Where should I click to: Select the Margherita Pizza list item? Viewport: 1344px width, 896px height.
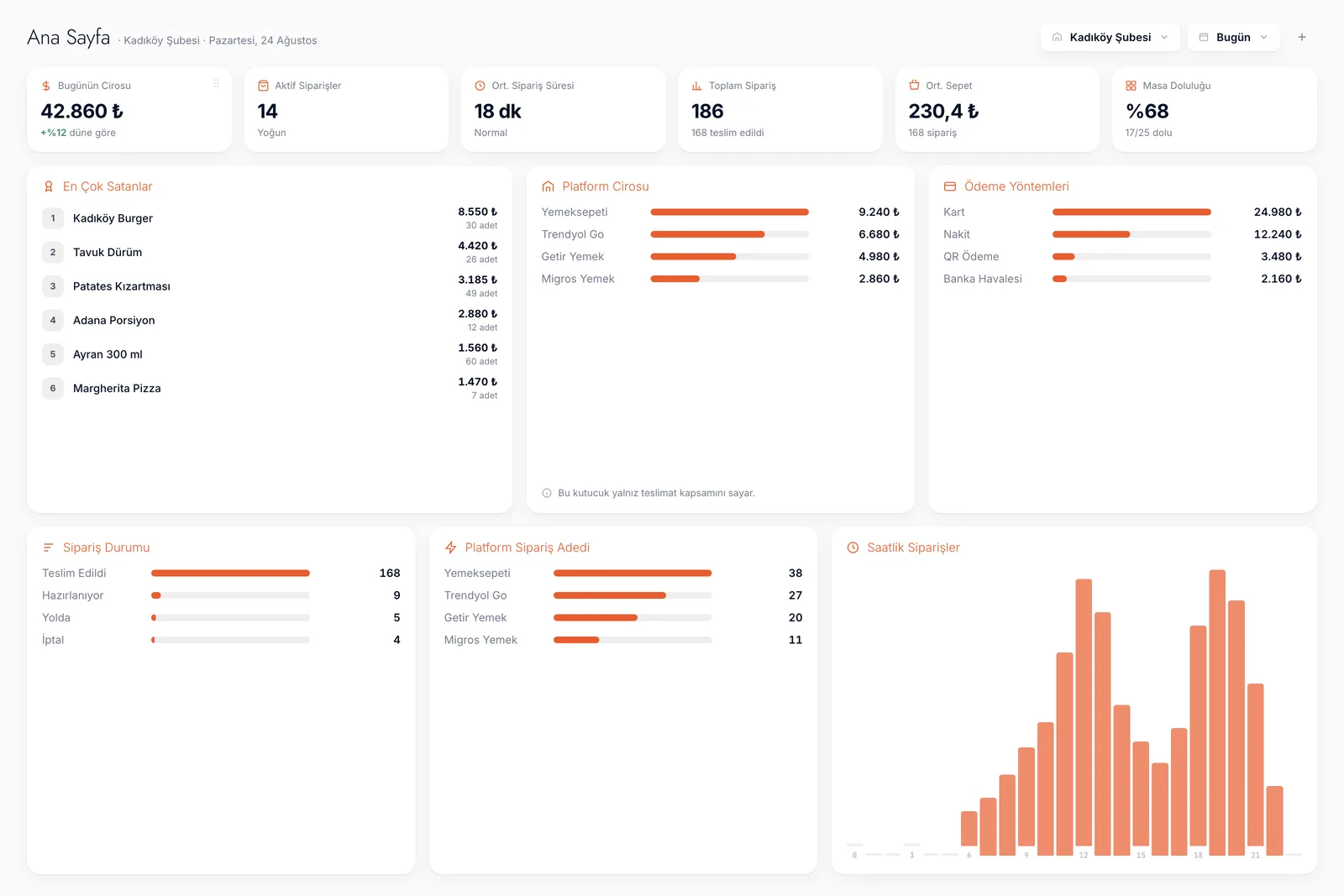click(270, 388)
